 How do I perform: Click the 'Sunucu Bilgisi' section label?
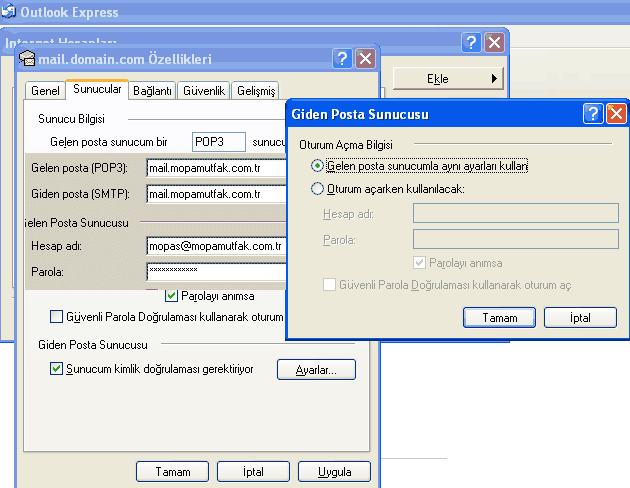click(x=72, y=119)
